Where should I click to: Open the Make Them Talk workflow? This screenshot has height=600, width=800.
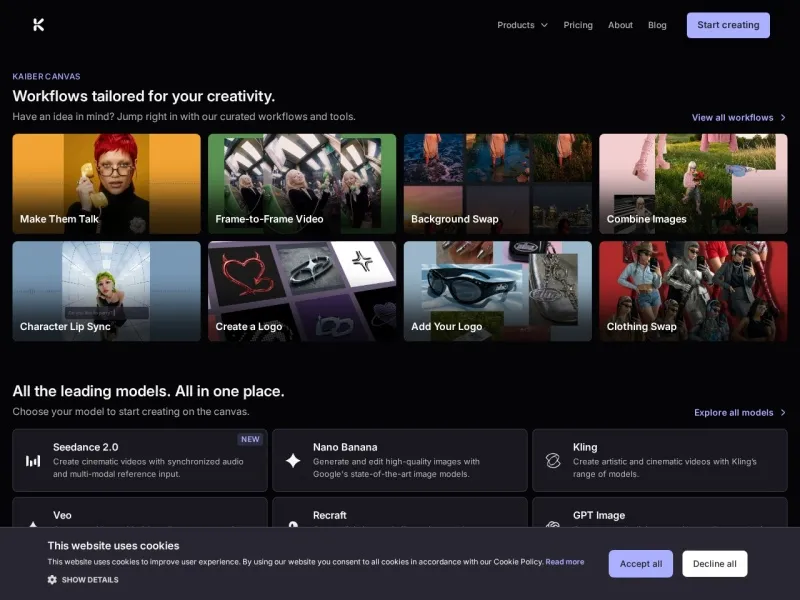coord(106,184)
